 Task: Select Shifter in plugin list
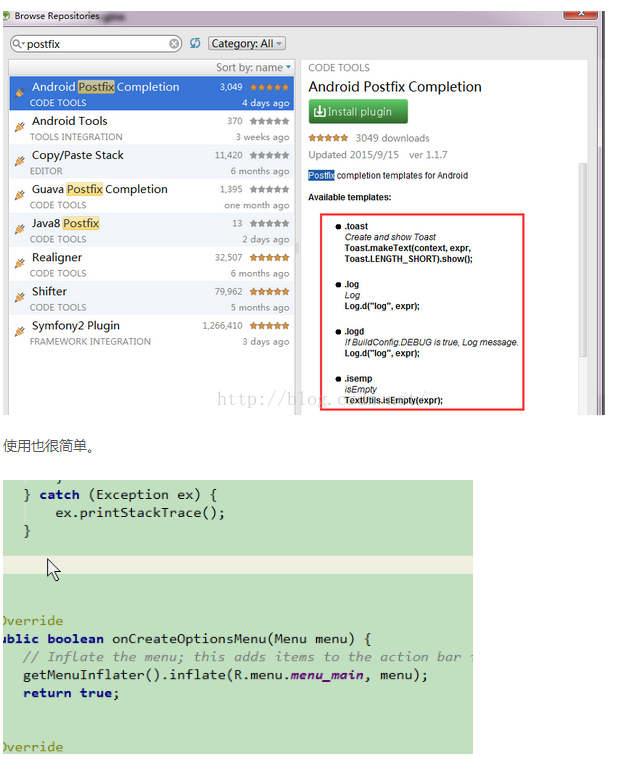click(152, 298)
